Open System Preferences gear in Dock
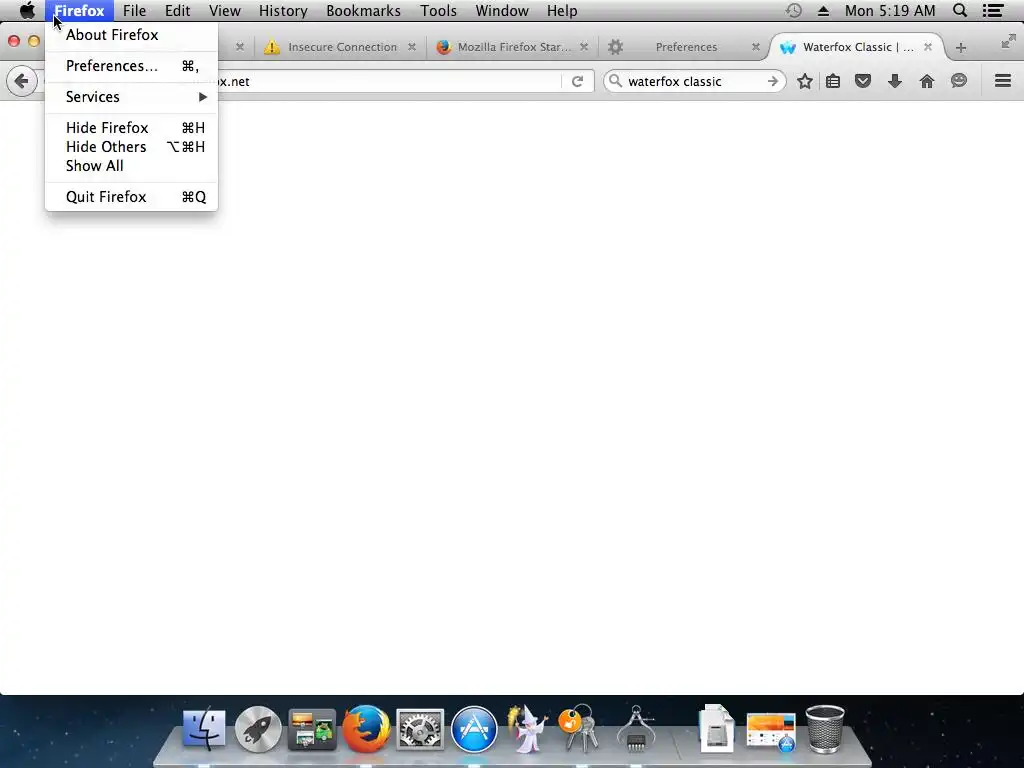 [420, 729]
